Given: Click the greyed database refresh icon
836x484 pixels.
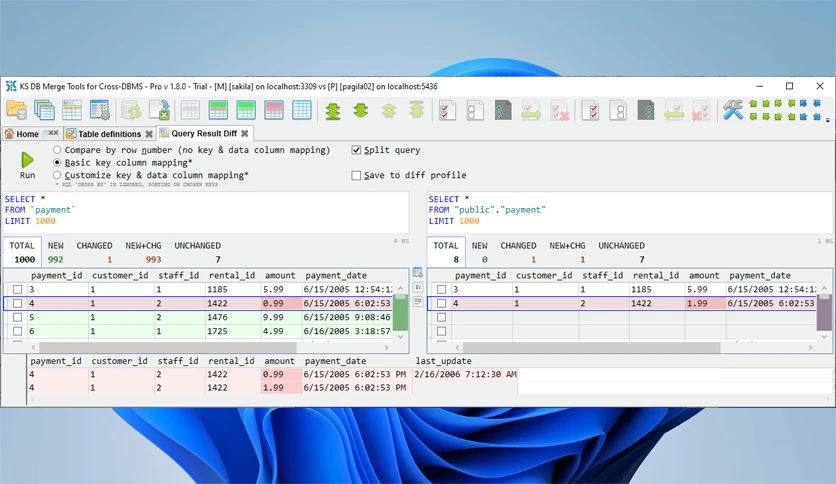Looking at the screenshot, I should [x=131, y=110].
